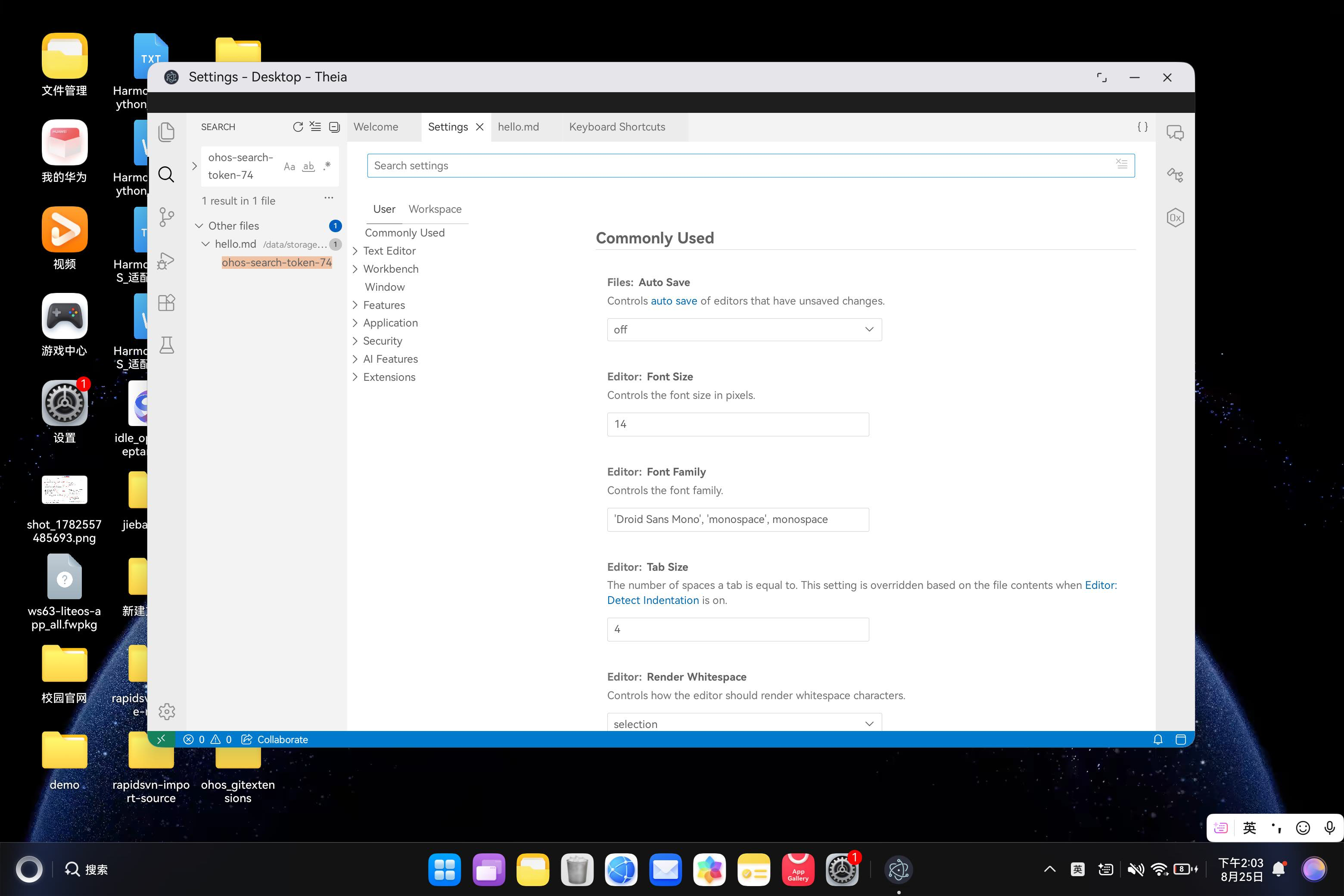Clear the settings search input
This screenshot has height=896, width=1344.
point(1122,165)
